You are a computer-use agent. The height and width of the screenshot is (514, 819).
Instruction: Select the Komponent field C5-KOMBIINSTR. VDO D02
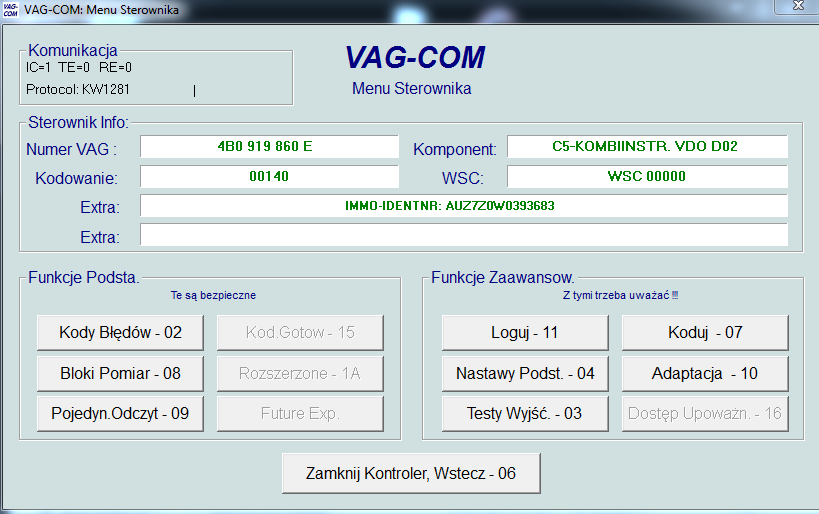click(x=647, y=146)
